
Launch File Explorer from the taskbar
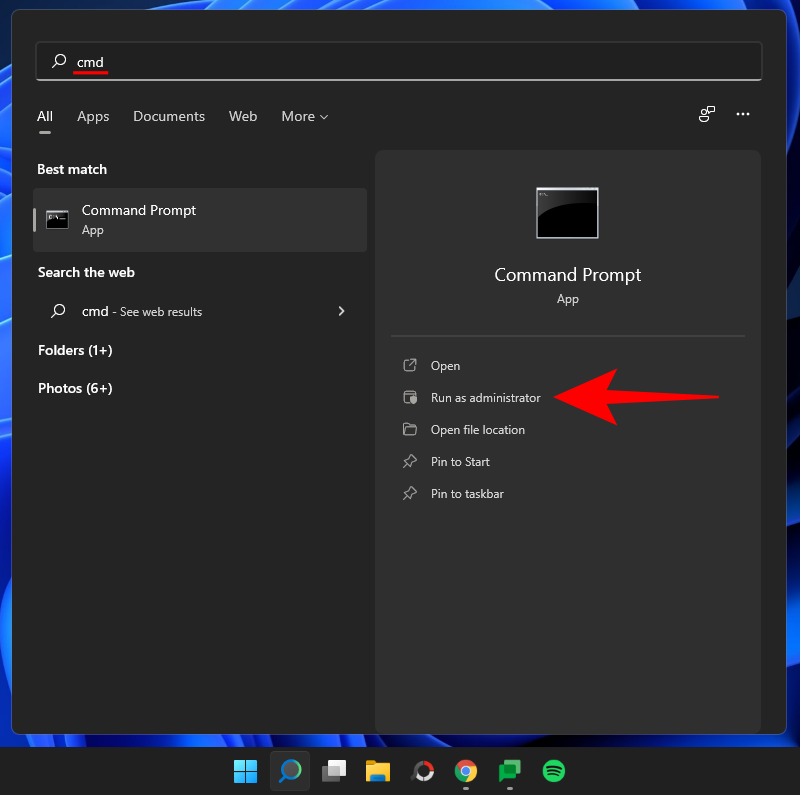pos(377,771)
